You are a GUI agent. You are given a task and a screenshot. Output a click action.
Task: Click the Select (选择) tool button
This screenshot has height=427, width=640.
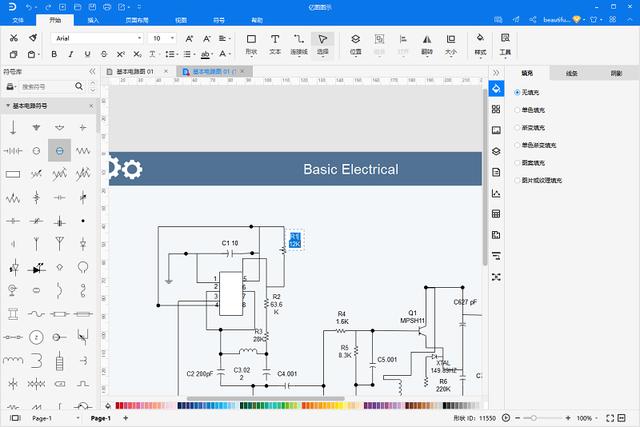pos(322,44)
